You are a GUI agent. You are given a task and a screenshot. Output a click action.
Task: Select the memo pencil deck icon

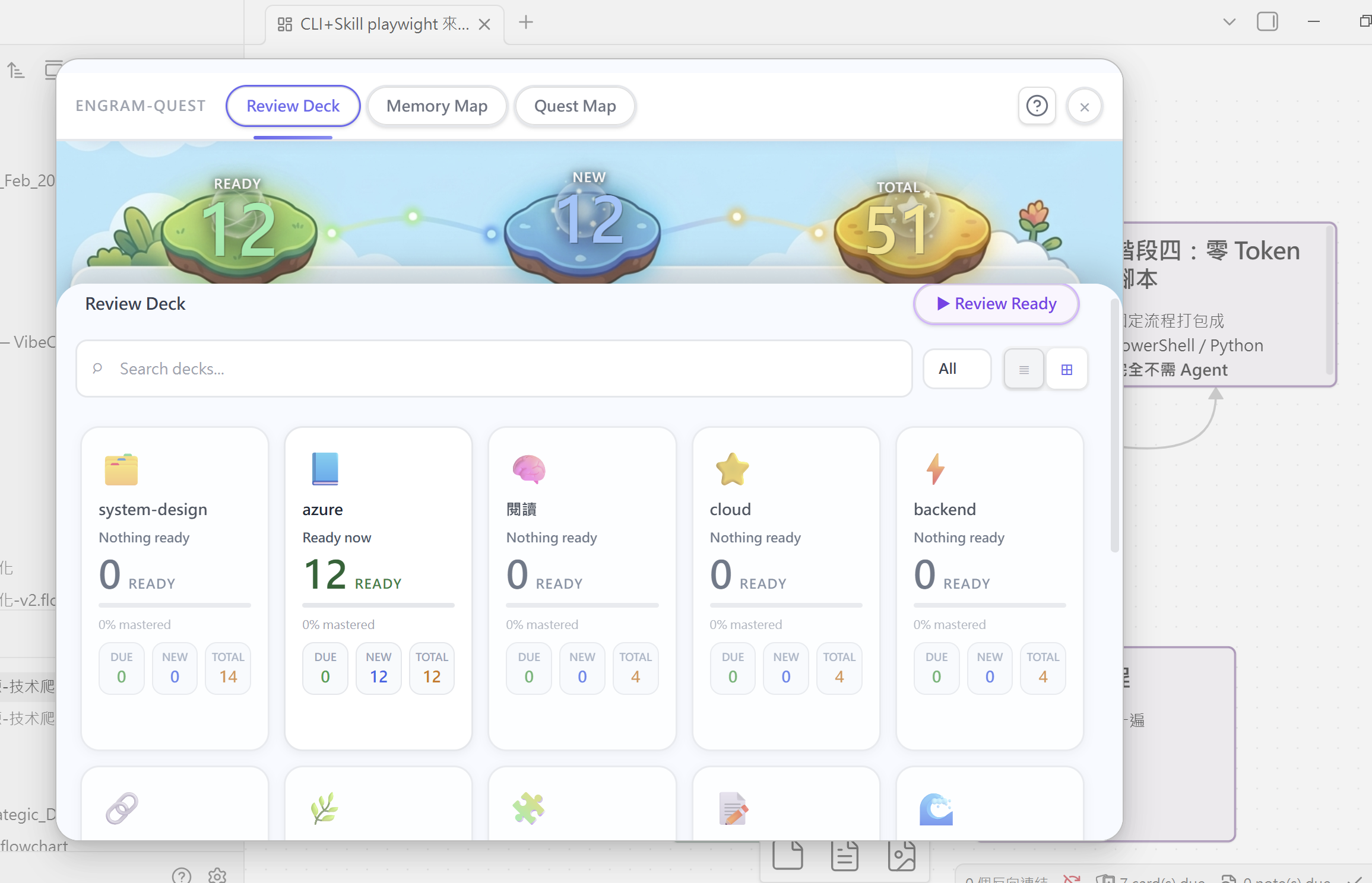coord(733,808)
